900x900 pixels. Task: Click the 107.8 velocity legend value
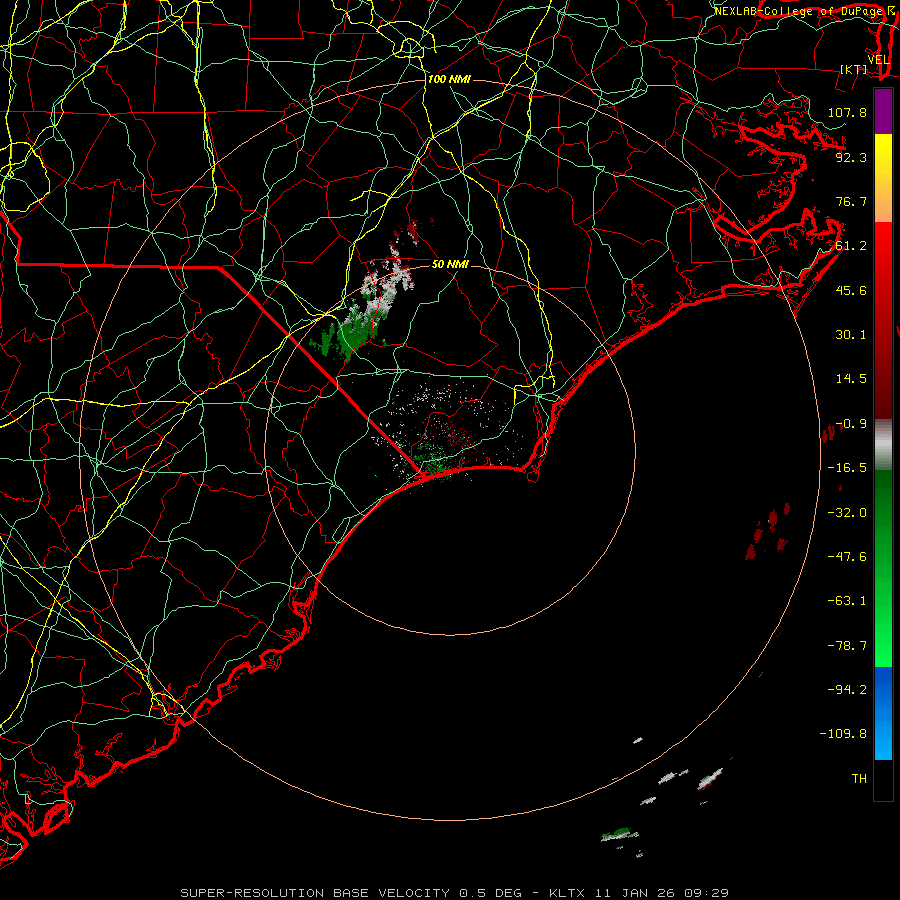(847, 112)
